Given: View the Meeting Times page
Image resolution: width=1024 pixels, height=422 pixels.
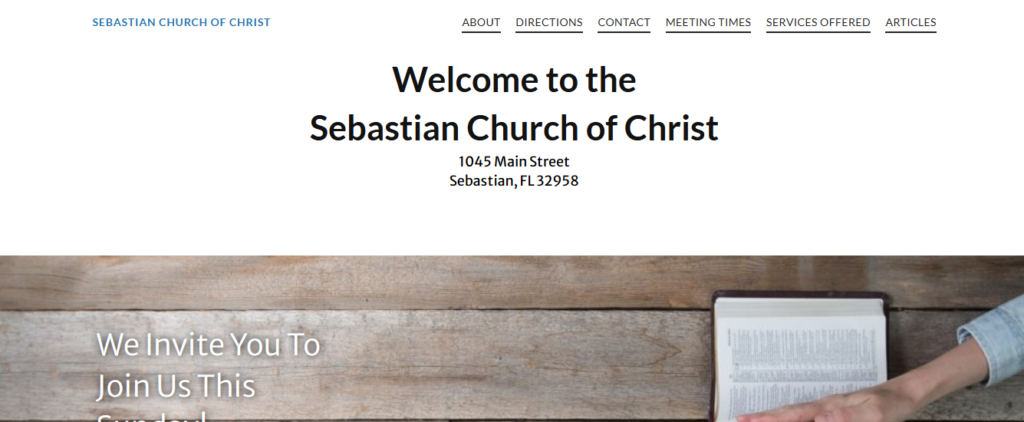Looking at the screenshot, I should [x=708, y=22].
